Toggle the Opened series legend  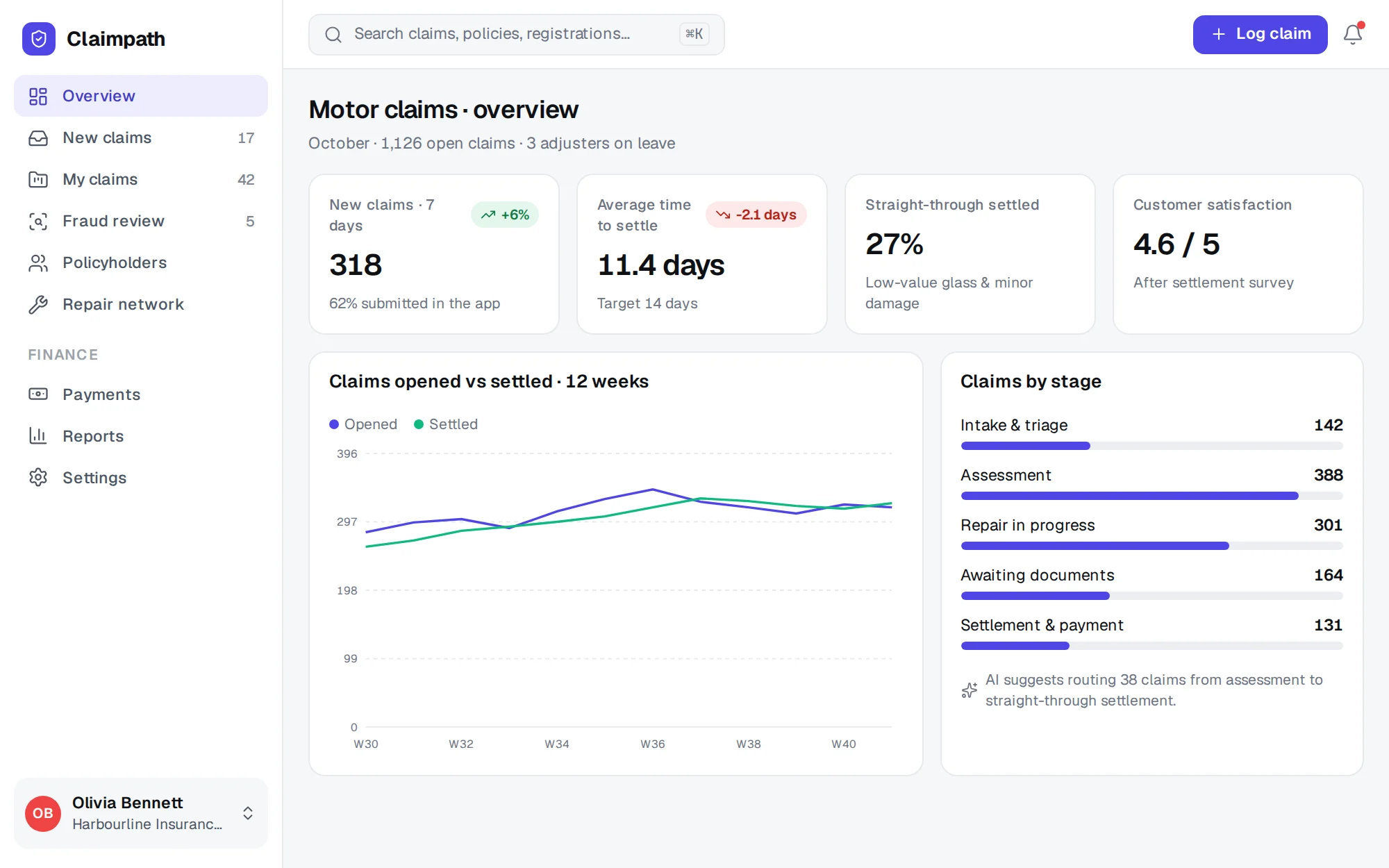363,424
